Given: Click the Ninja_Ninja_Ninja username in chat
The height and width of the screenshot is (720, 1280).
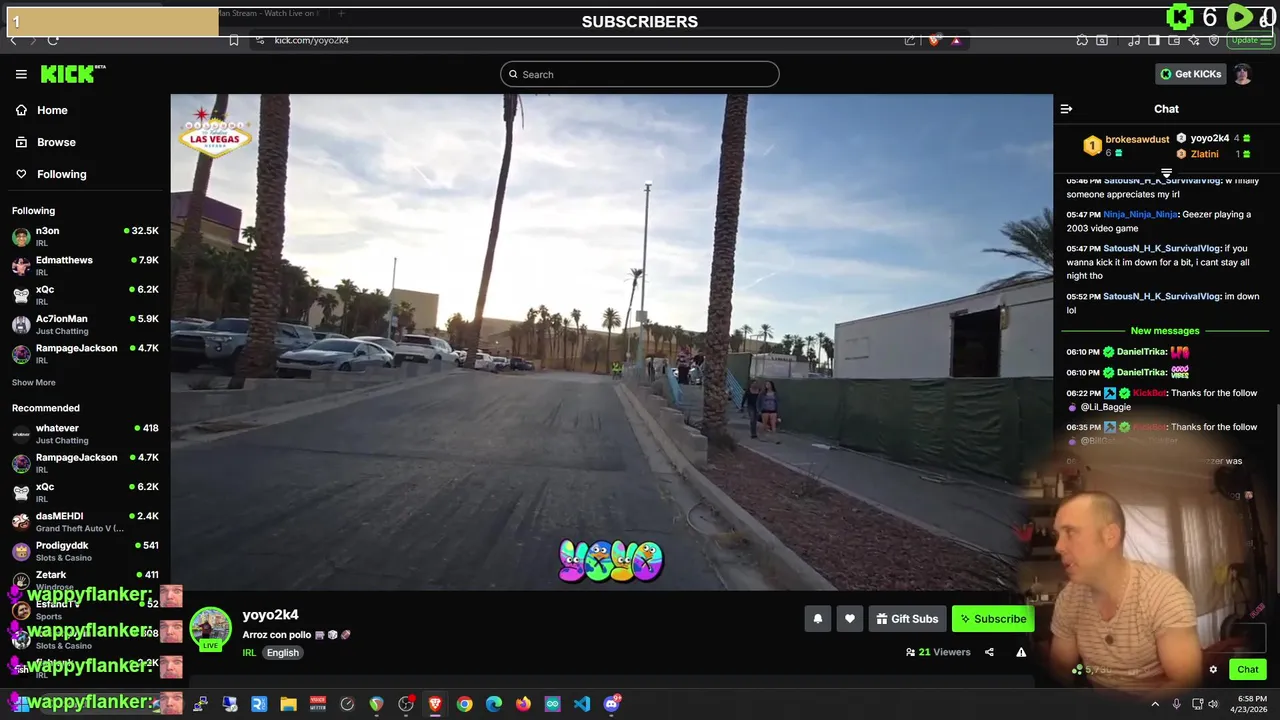Looking at the screenshot, I should [x=1141, y=215].
